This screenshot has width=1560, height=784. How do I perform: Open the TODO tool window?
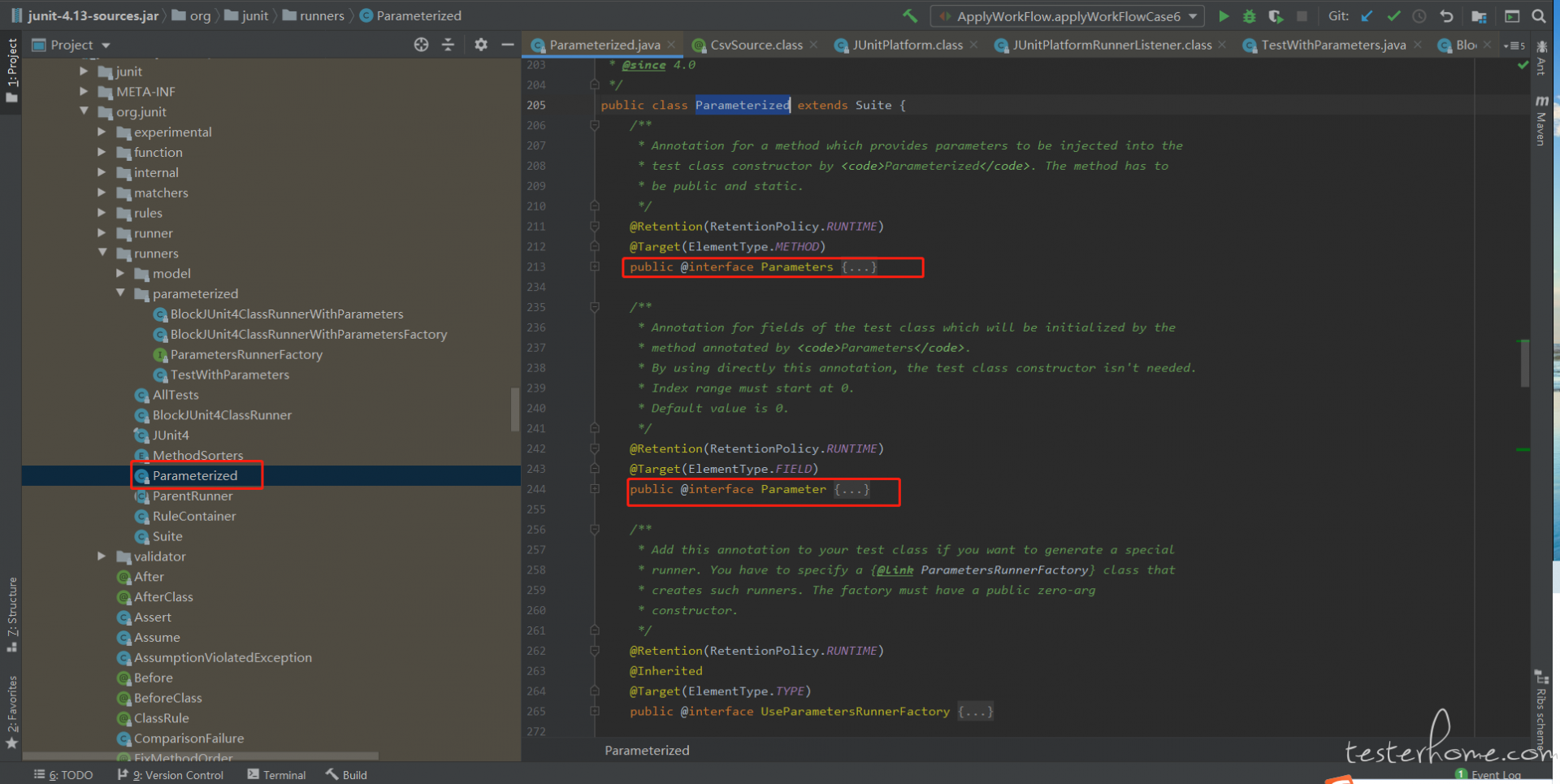point(63,775)
